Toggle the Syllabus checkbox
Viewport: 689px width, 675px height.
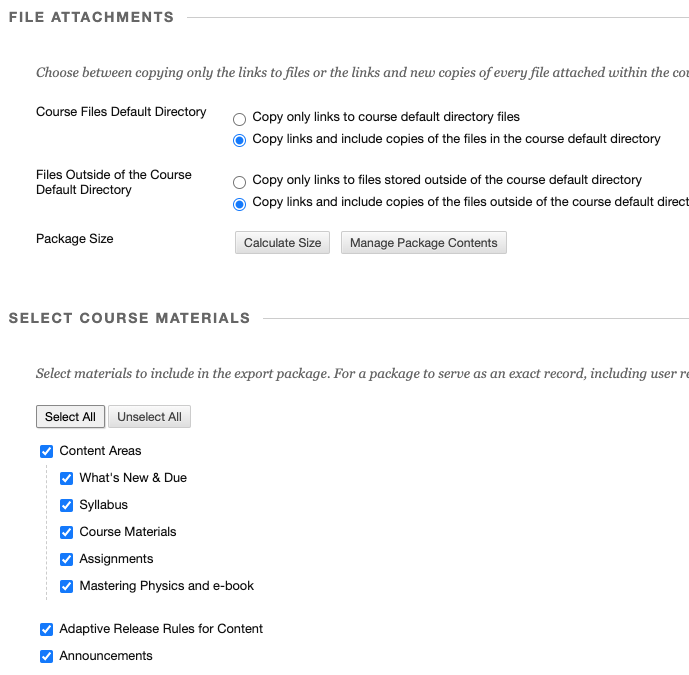point(66,506)
